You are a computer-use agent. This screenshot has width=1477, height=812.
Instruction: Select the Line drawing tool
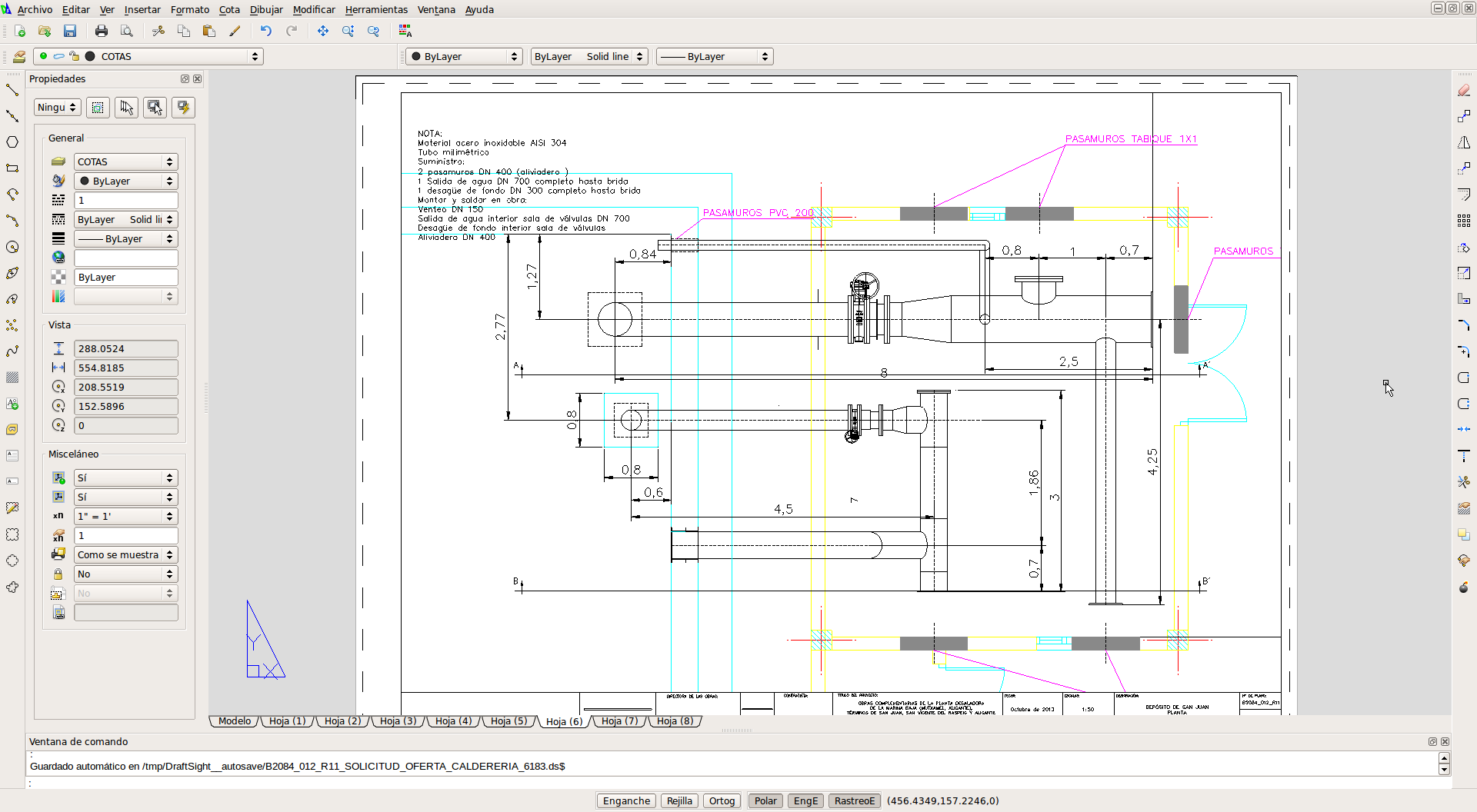click(x=12, y=90)
